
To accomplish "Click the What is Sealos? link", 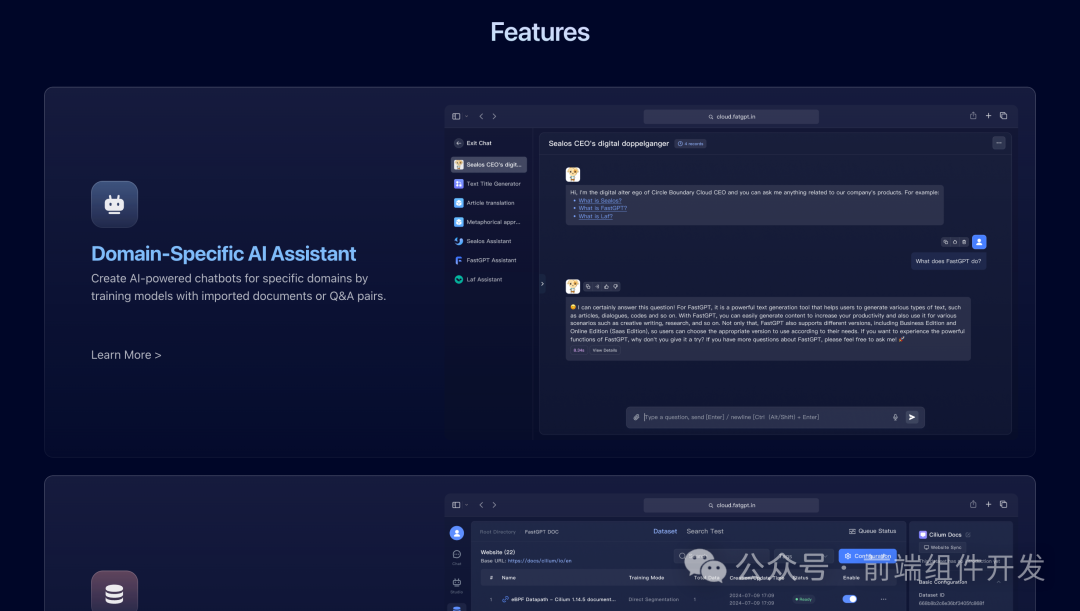I will tap(600, 200).
